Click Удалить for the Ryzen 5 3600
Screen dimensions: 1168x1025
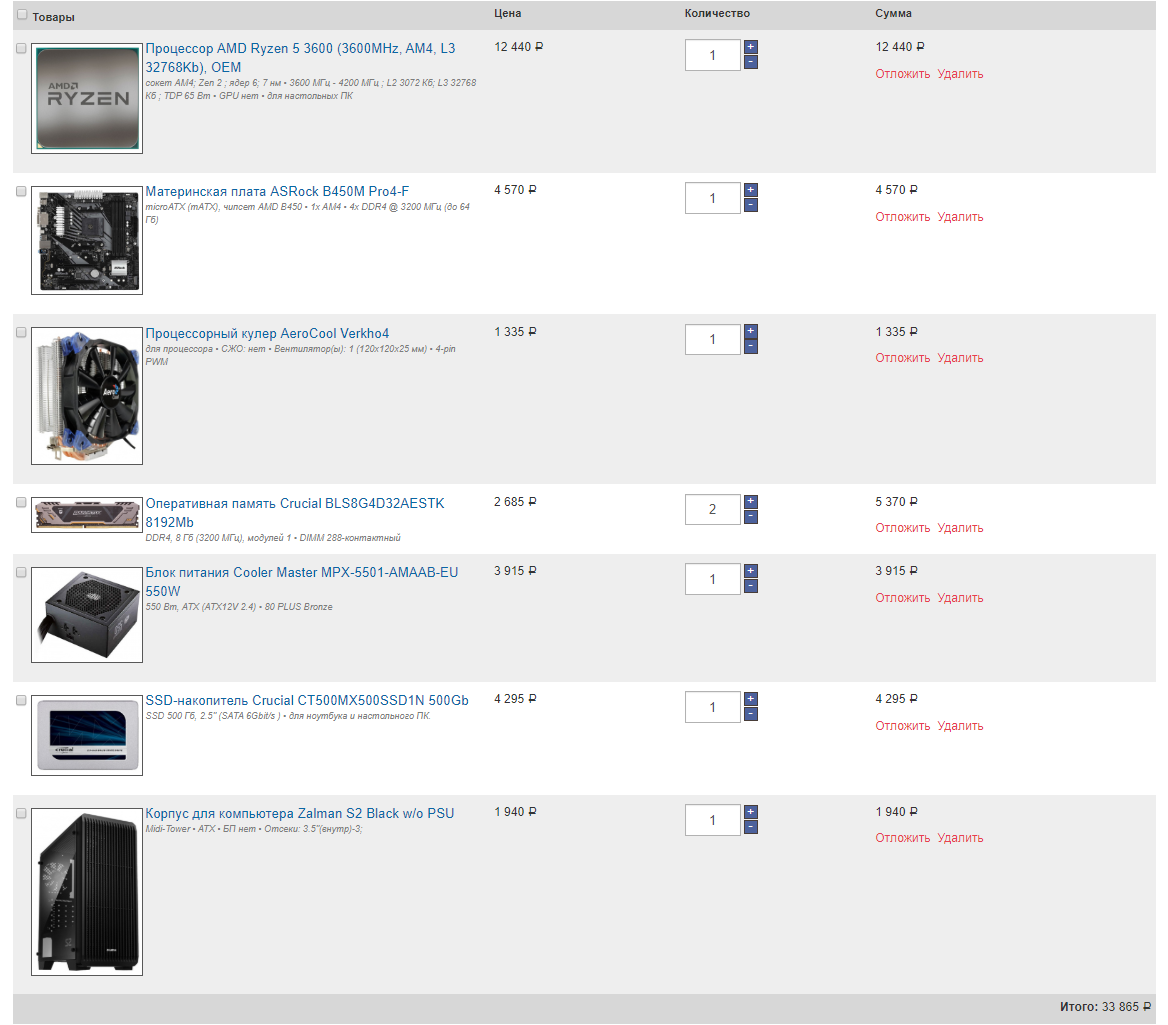pyautogui.click(x=960, y=74)
